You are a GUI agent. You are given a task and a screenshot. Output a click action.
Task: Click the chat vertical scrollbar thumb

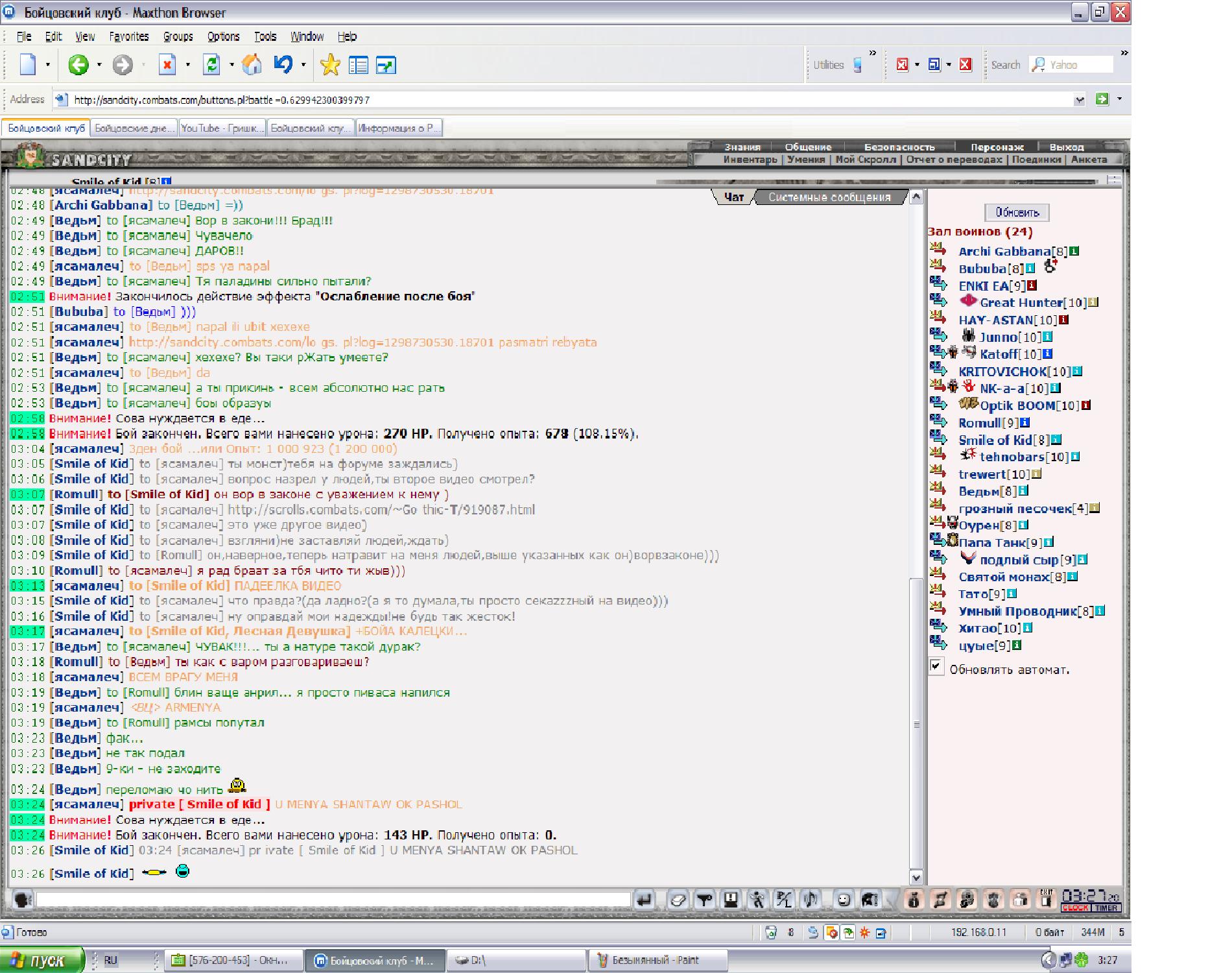click(916, 724)
